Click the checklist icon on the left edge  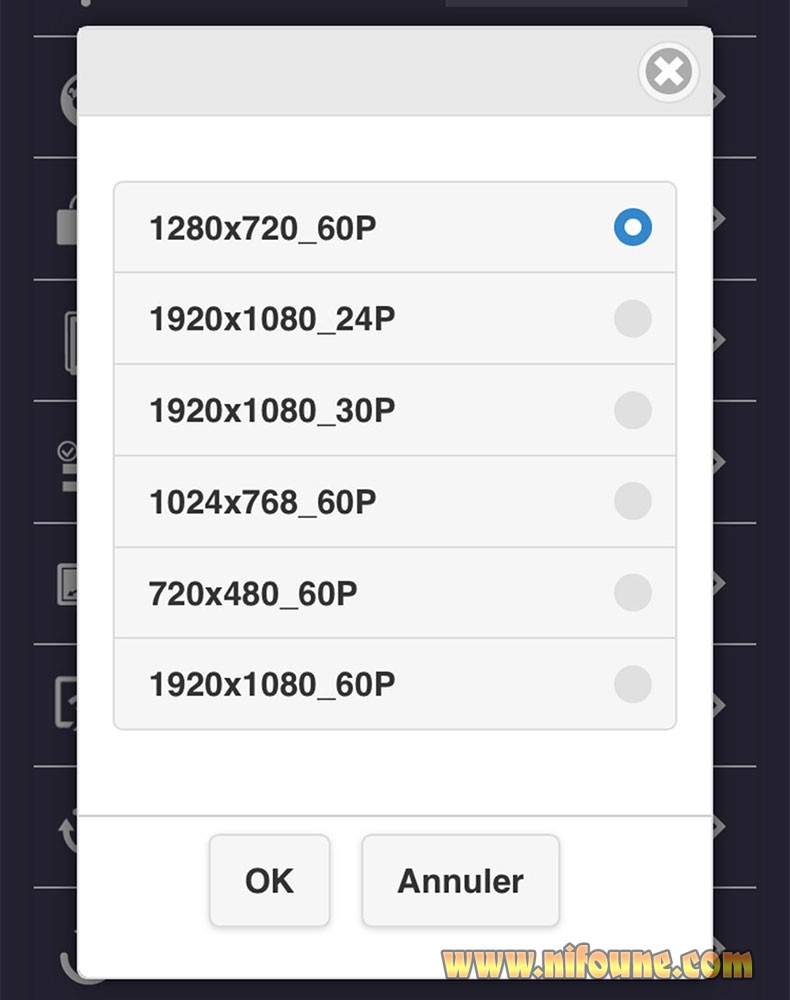coord(68,466)
